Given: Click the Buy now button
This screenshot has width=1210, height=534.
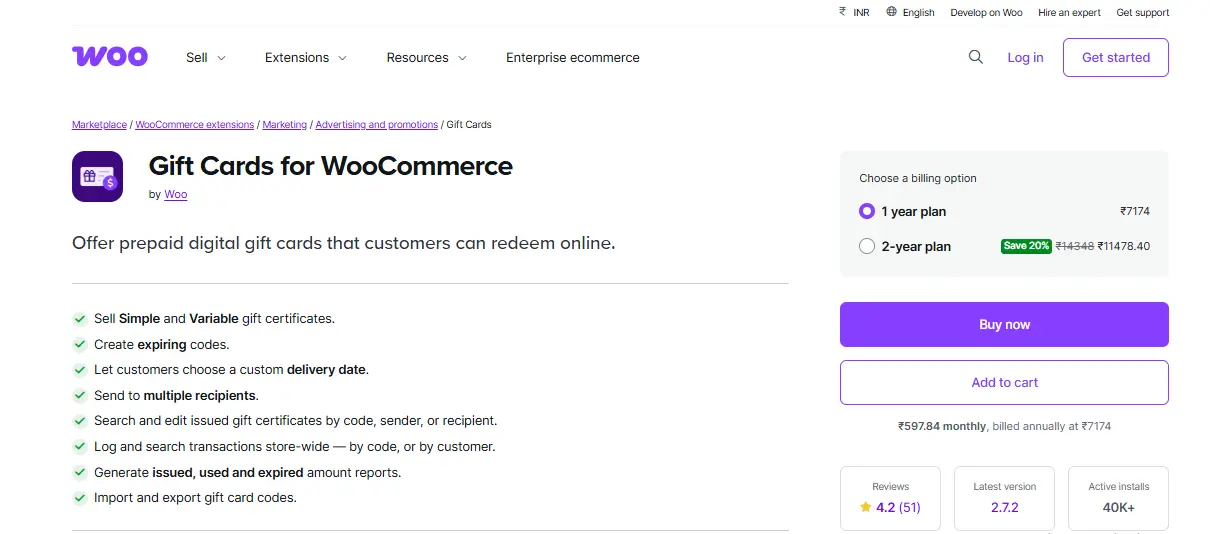Looking at the screenshot, I should tap(1004, 324).
